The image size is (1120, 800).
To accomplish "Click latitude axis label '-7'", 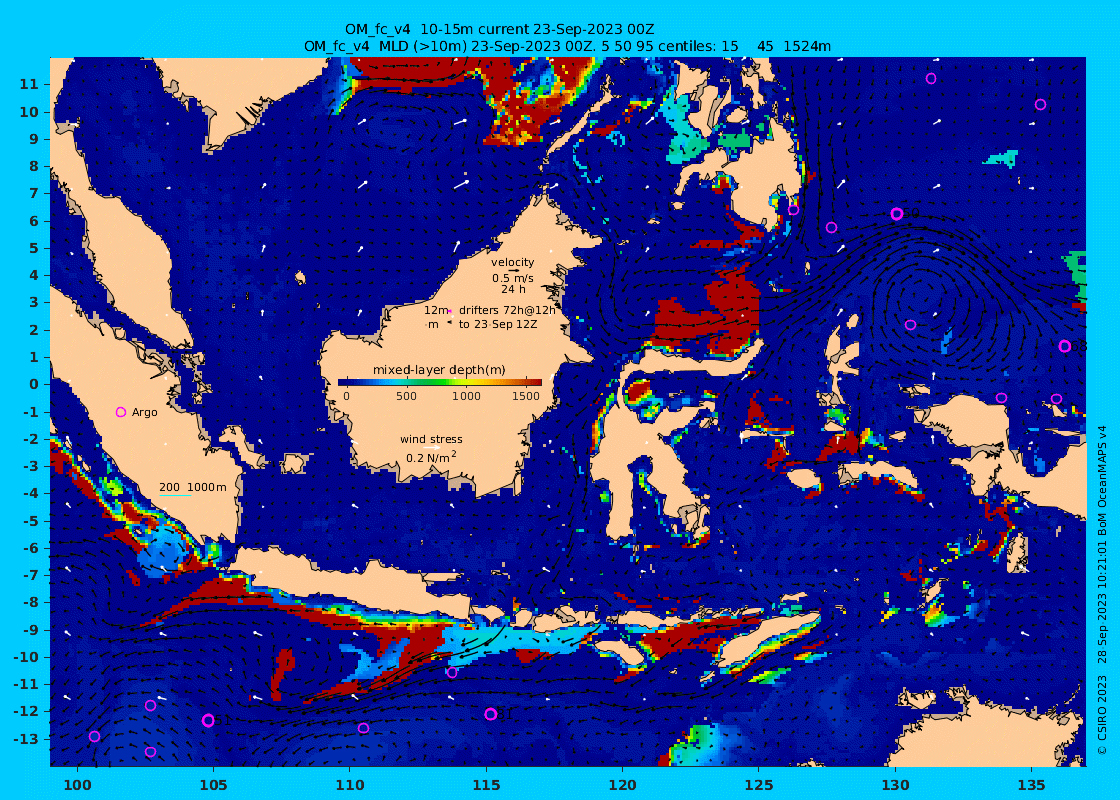I will (x=29, y=575).
